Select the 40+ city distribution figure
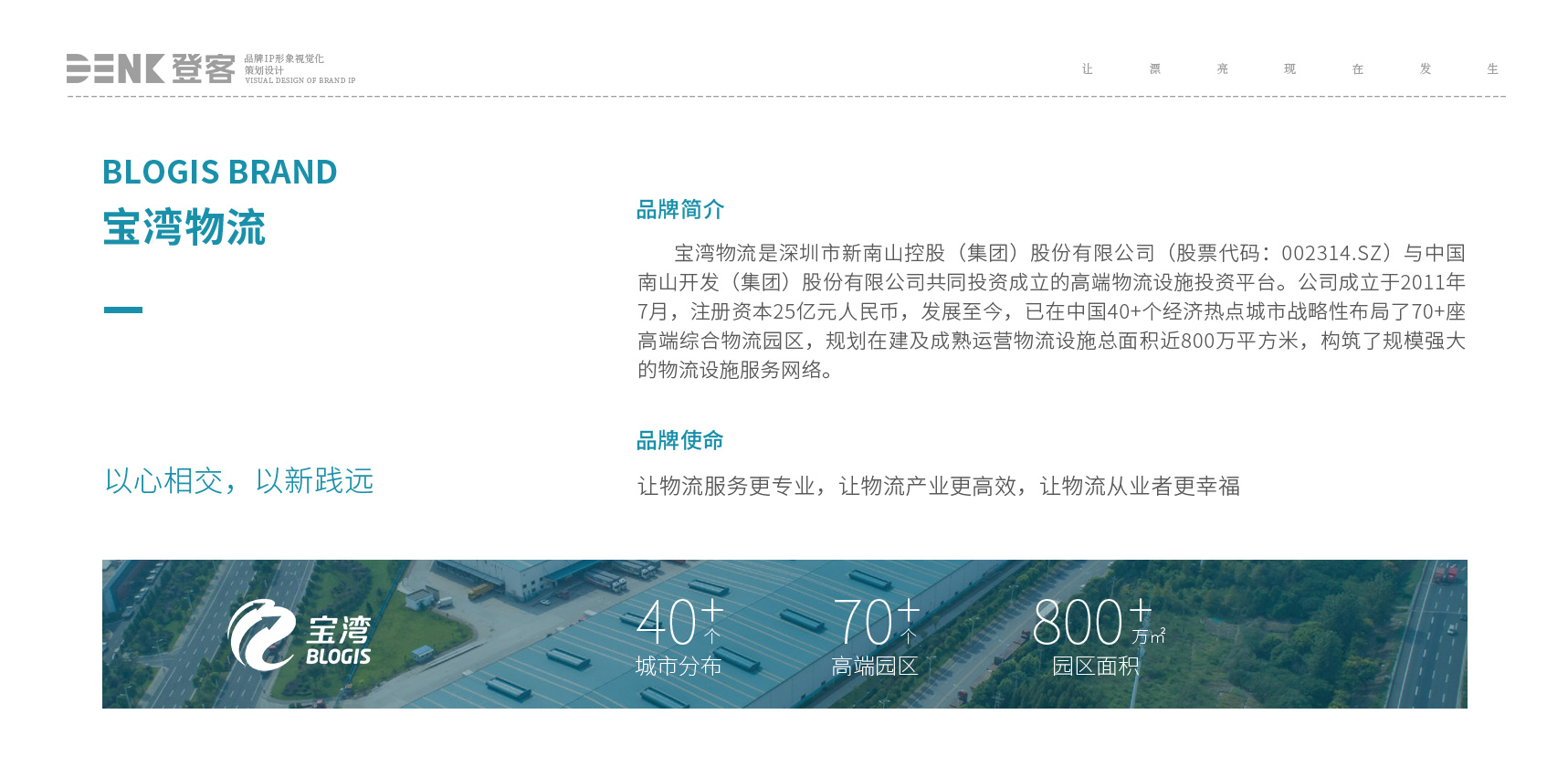The image size is (1568, 767). [x=679, y=624]
